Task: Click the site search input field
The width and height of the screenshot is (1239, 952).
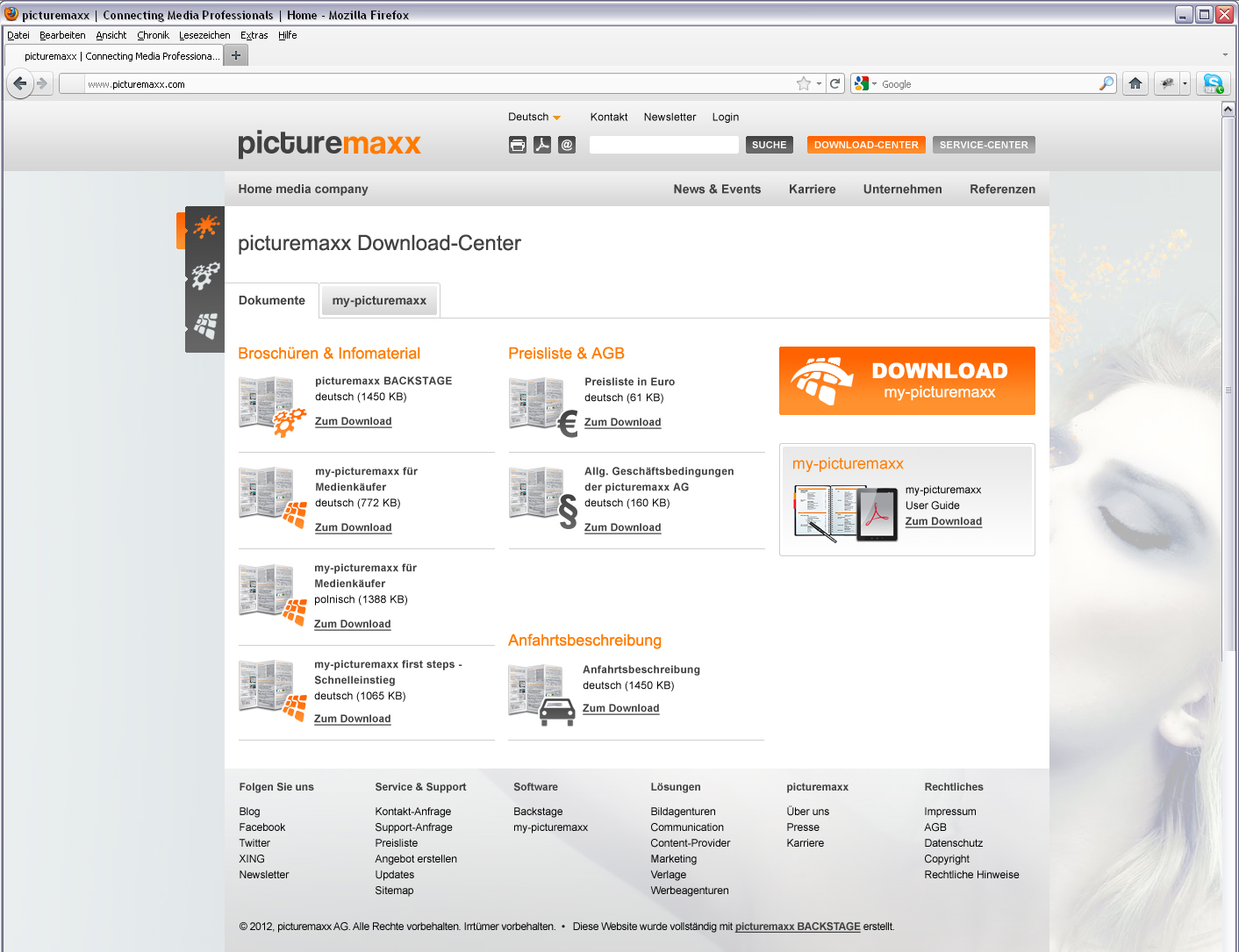Action: click(663, 145)
